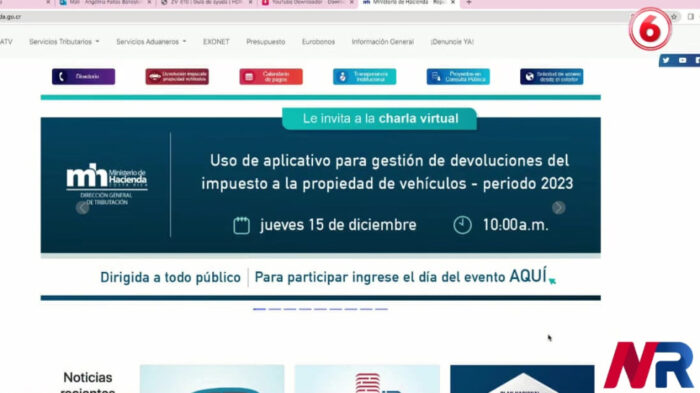Open the Calendario de pagos button
The image size is (700, 393).
click(271, 76)
